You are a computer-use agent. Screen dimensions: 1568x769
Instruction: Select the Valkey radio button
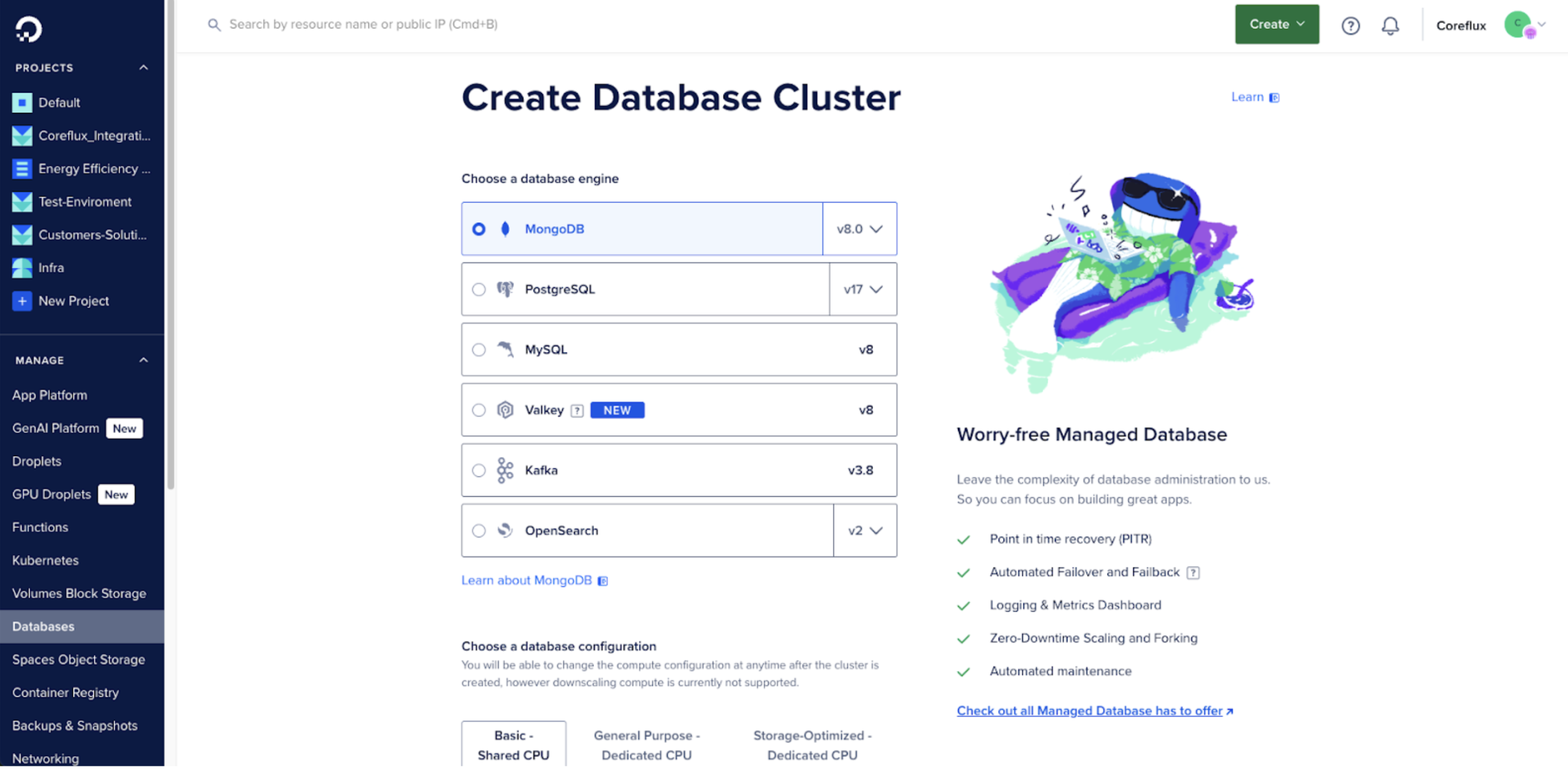(478, 410)
